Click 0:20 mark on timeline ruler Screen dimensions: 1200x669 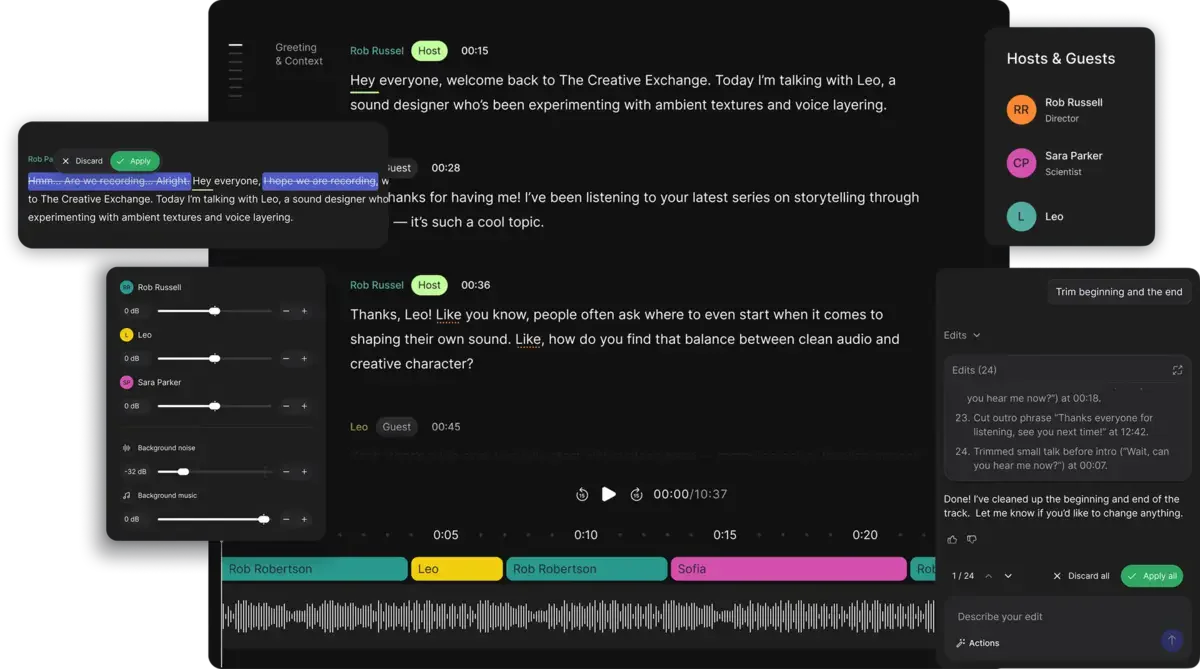click(865, 535)
